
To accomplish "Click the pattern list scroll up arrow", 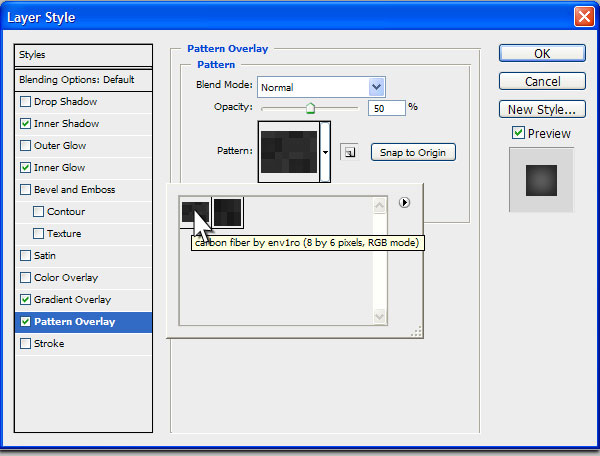I will [379, 206].
